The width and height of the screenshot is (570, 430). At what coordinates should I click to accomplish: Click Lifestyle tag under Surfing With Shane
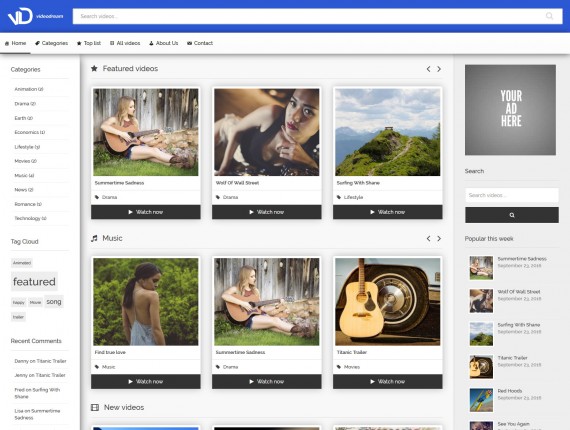point(353,197)
